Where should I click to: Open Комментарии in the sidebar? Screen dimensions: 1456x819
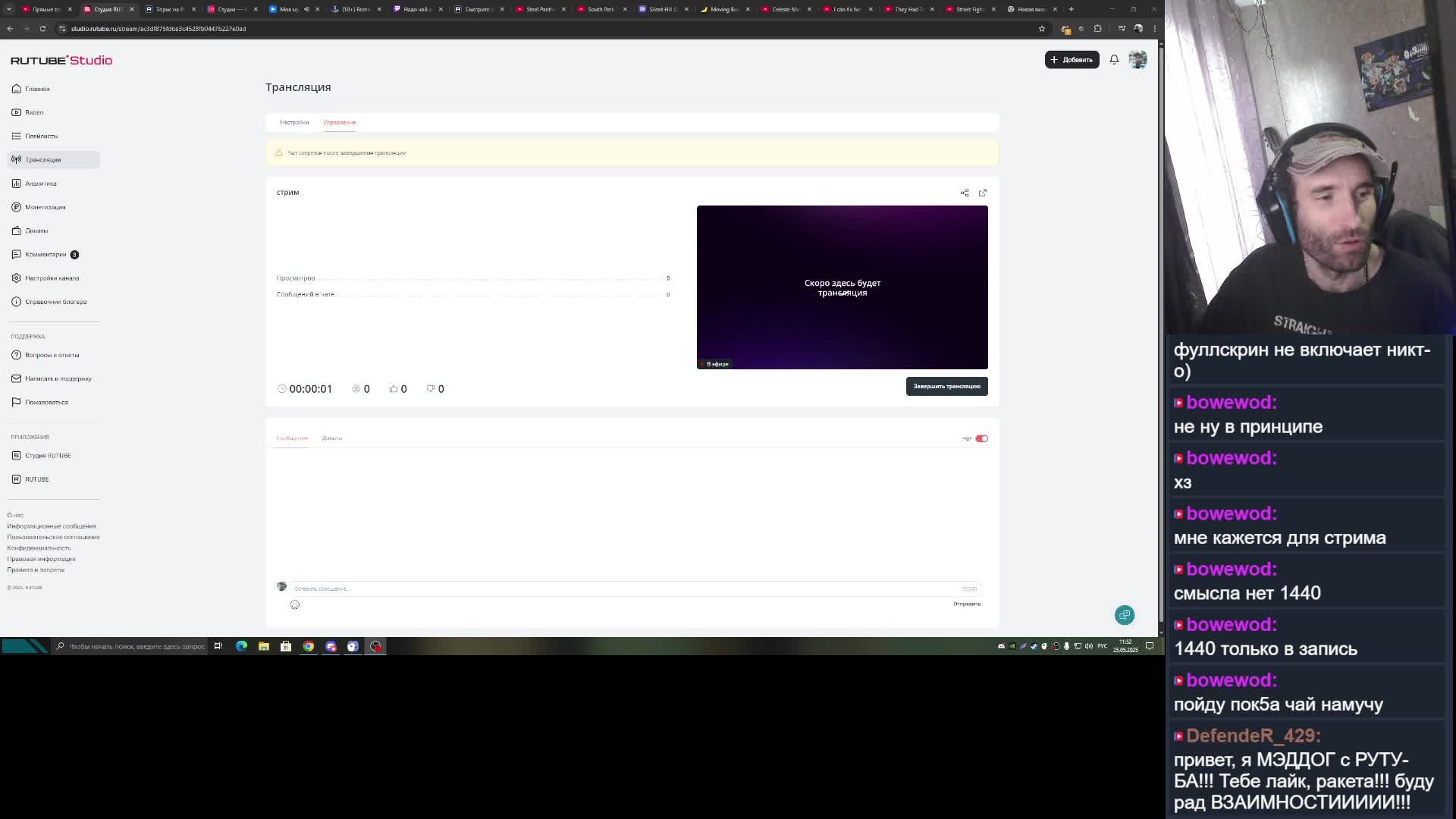tap(45, 254)
